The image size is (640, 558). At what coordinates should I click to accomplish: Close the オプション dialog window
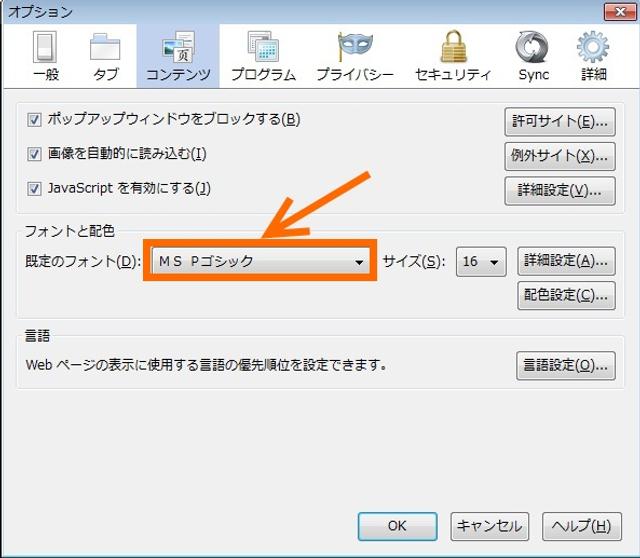(620, 11)
